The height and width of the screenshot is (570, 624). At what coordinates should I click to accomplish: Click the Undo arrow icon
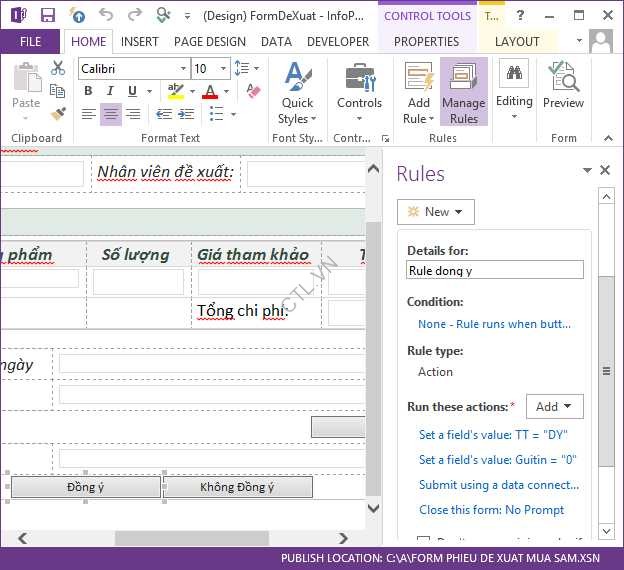coord(106,15)
